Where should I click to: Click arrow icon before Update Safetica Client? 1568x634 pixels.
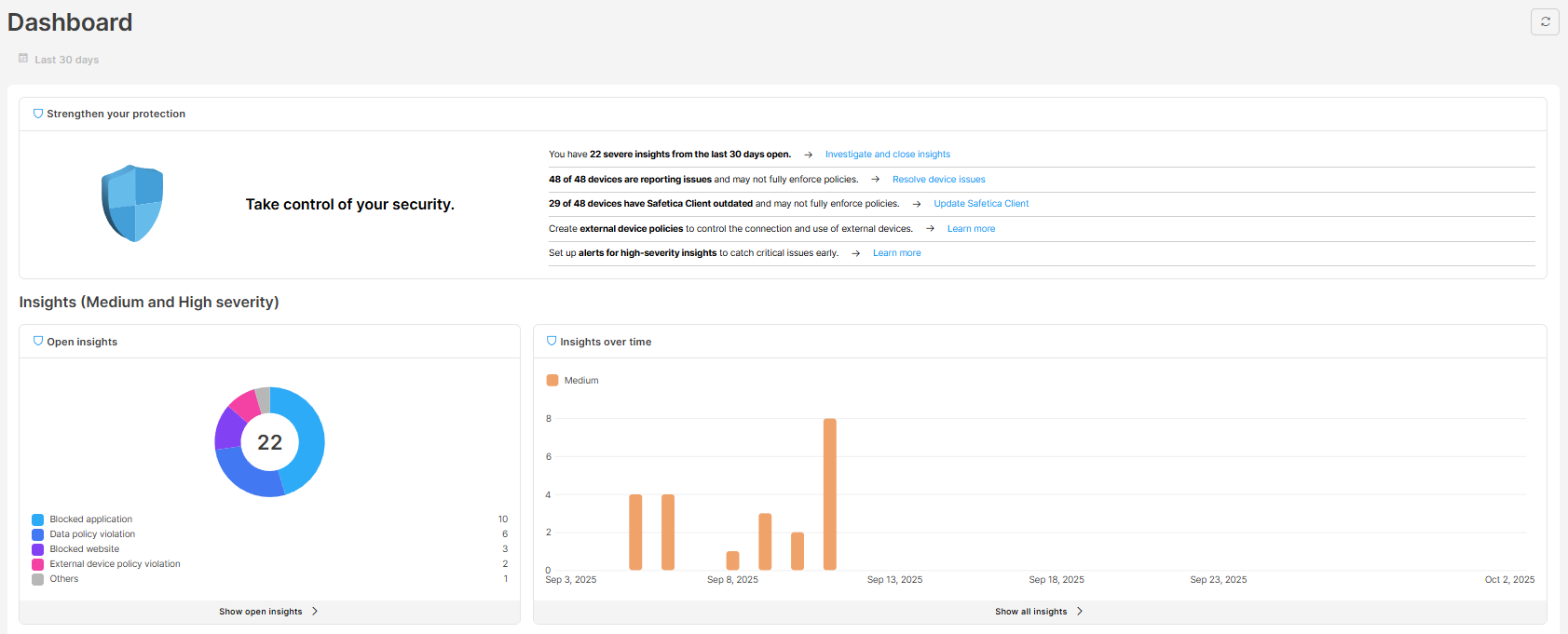click(x=917, y=204)
